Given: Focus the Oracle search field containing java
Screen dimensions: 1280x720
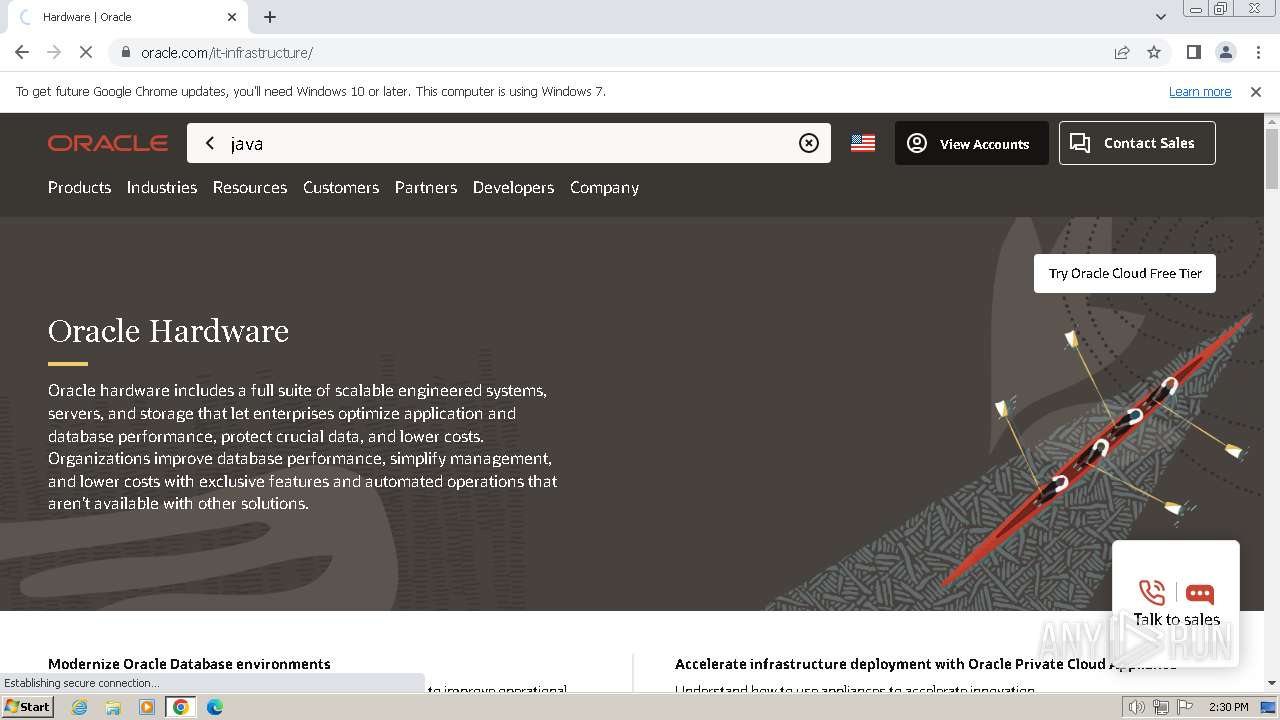Looking at the screenshot, I should coord(509,143).
